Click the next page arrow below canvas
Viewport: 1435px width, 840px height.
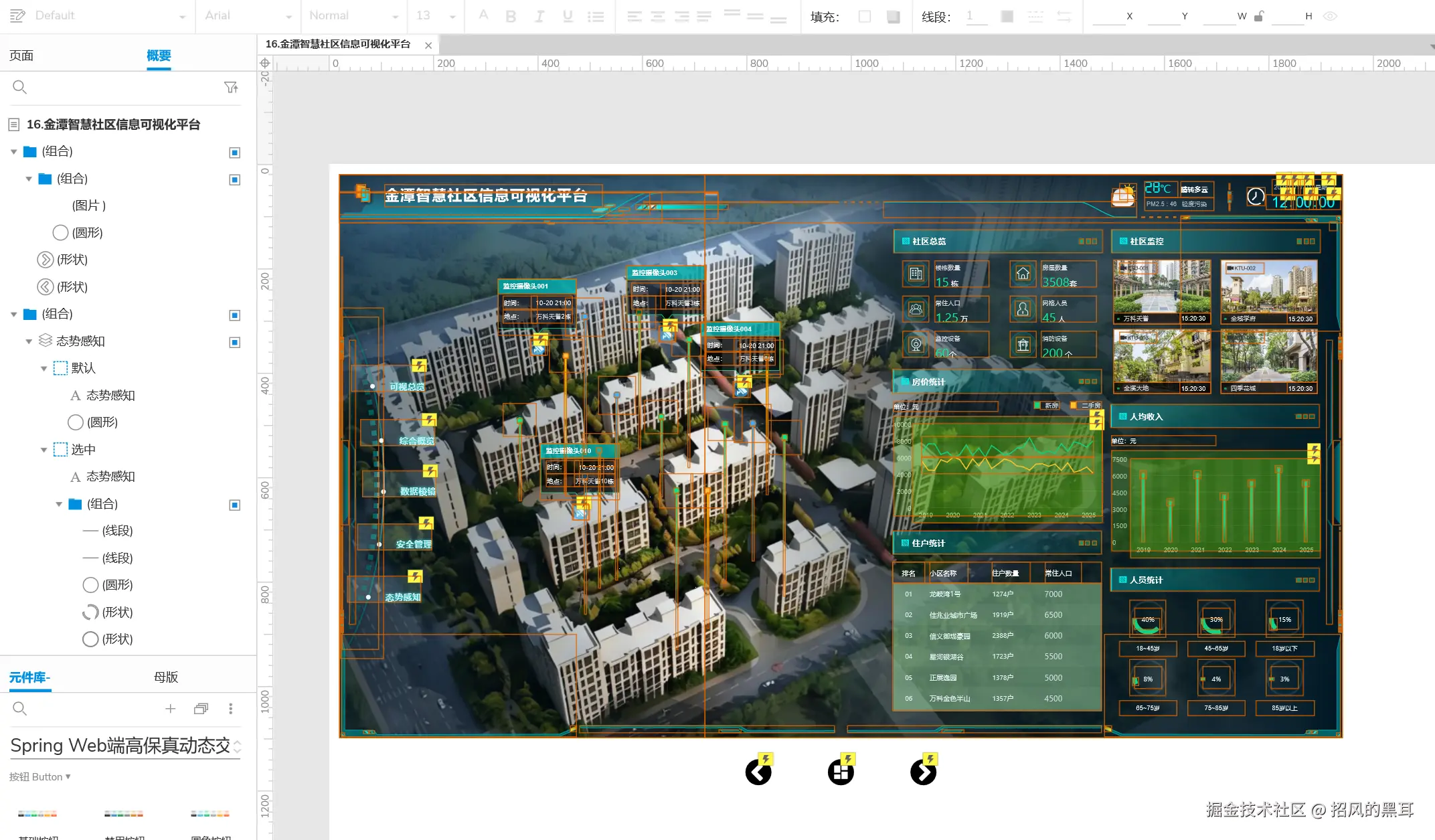[x=923, y=772]
